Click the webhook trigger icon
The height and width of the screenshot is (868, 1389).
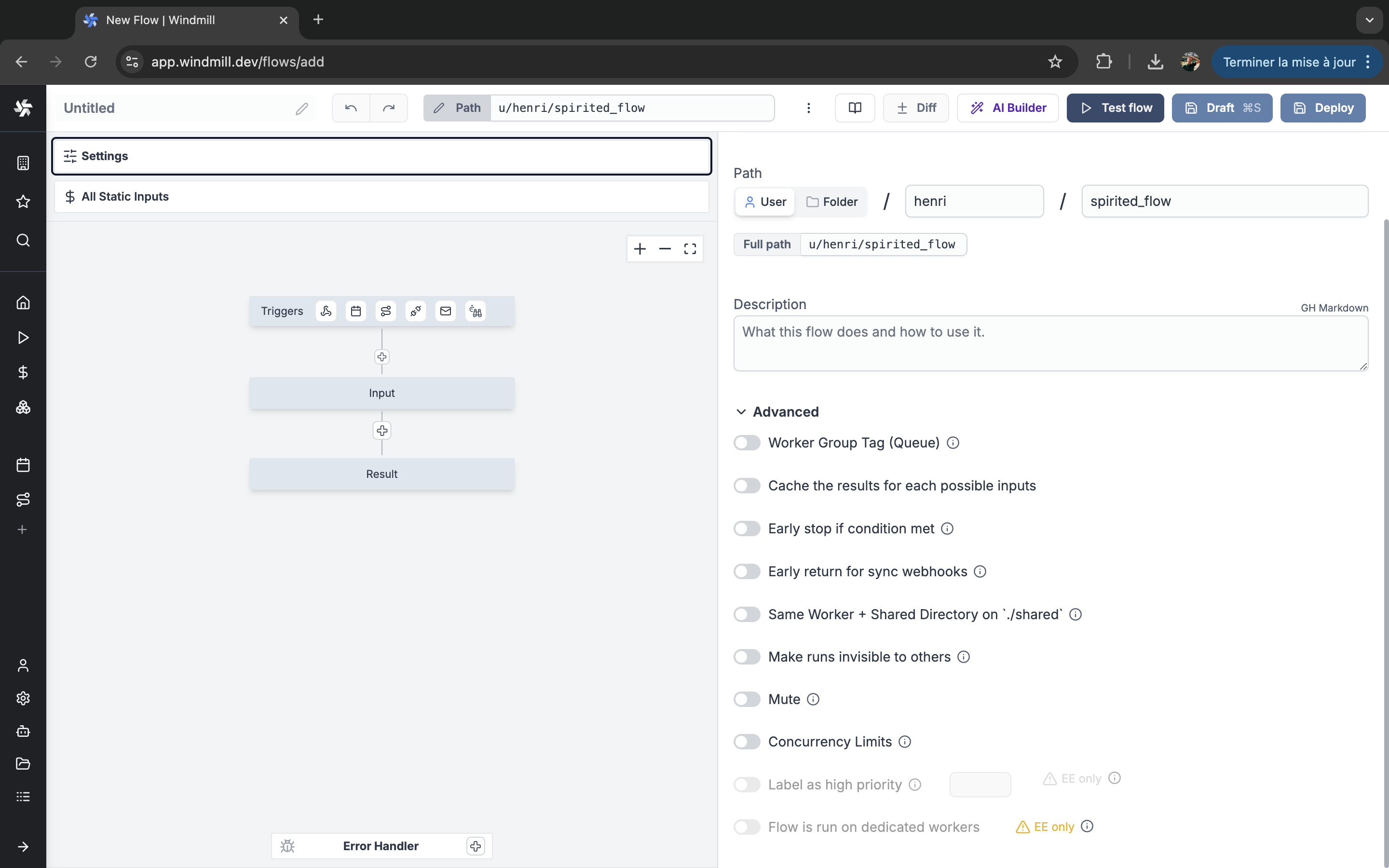[326, 311]
